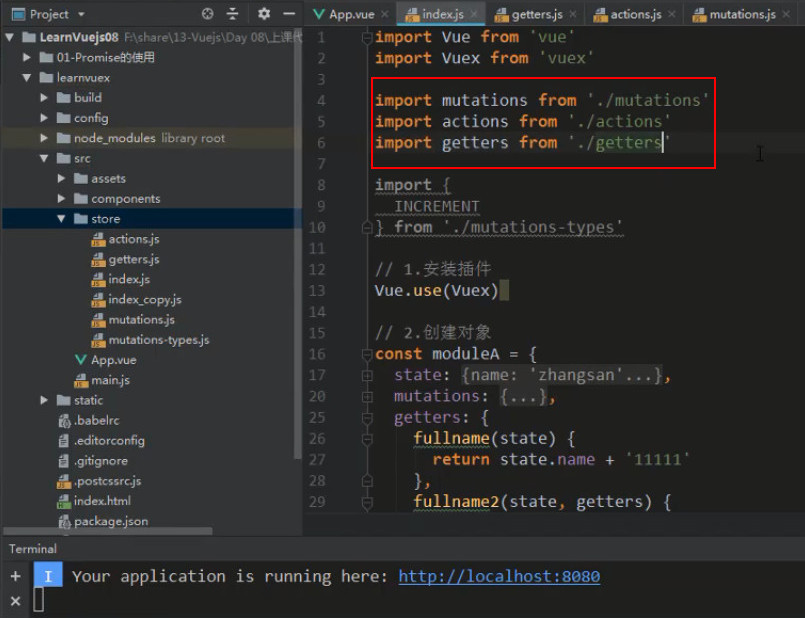
Task: Click the collapse all icon in Project panel
Action: click(x=233, y=14)
